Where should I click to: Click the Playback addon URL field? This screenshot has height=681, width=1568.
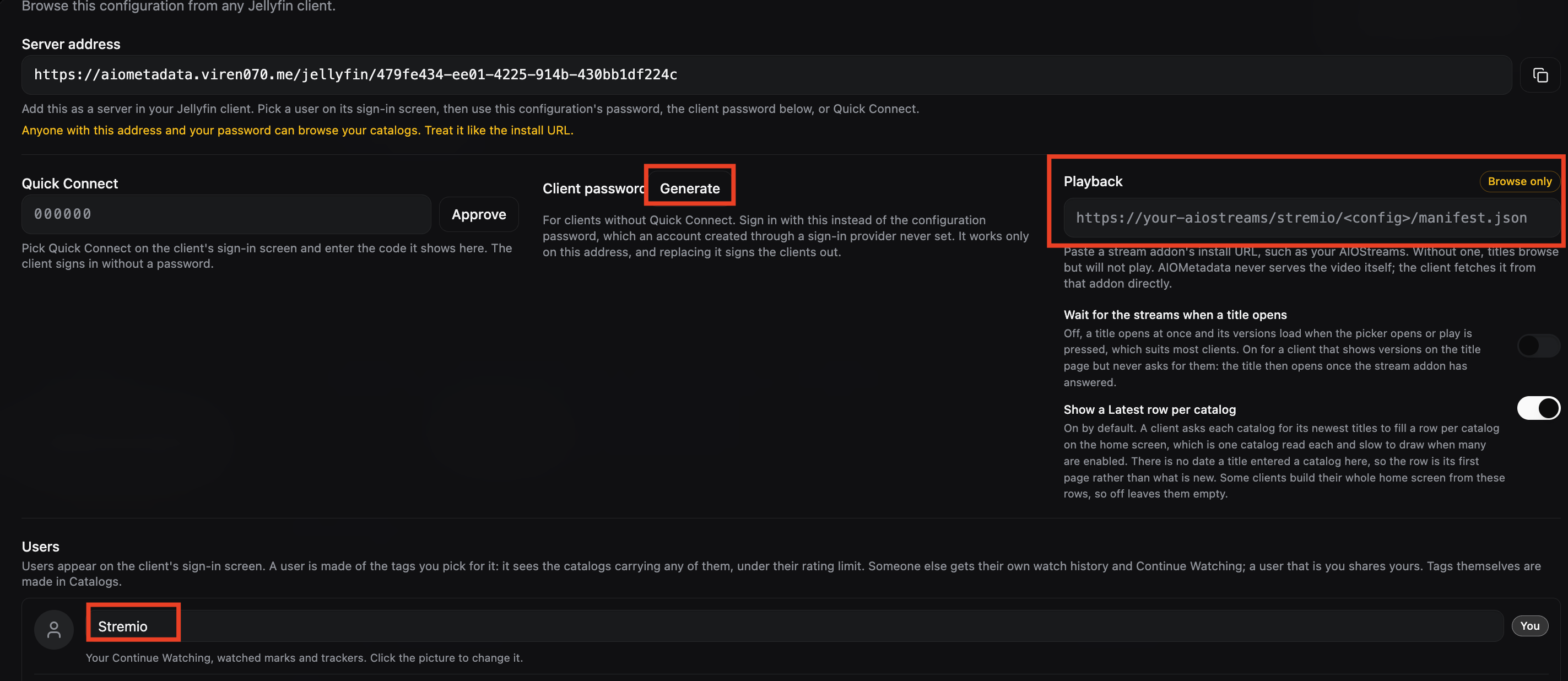(x=1311, y=218)
